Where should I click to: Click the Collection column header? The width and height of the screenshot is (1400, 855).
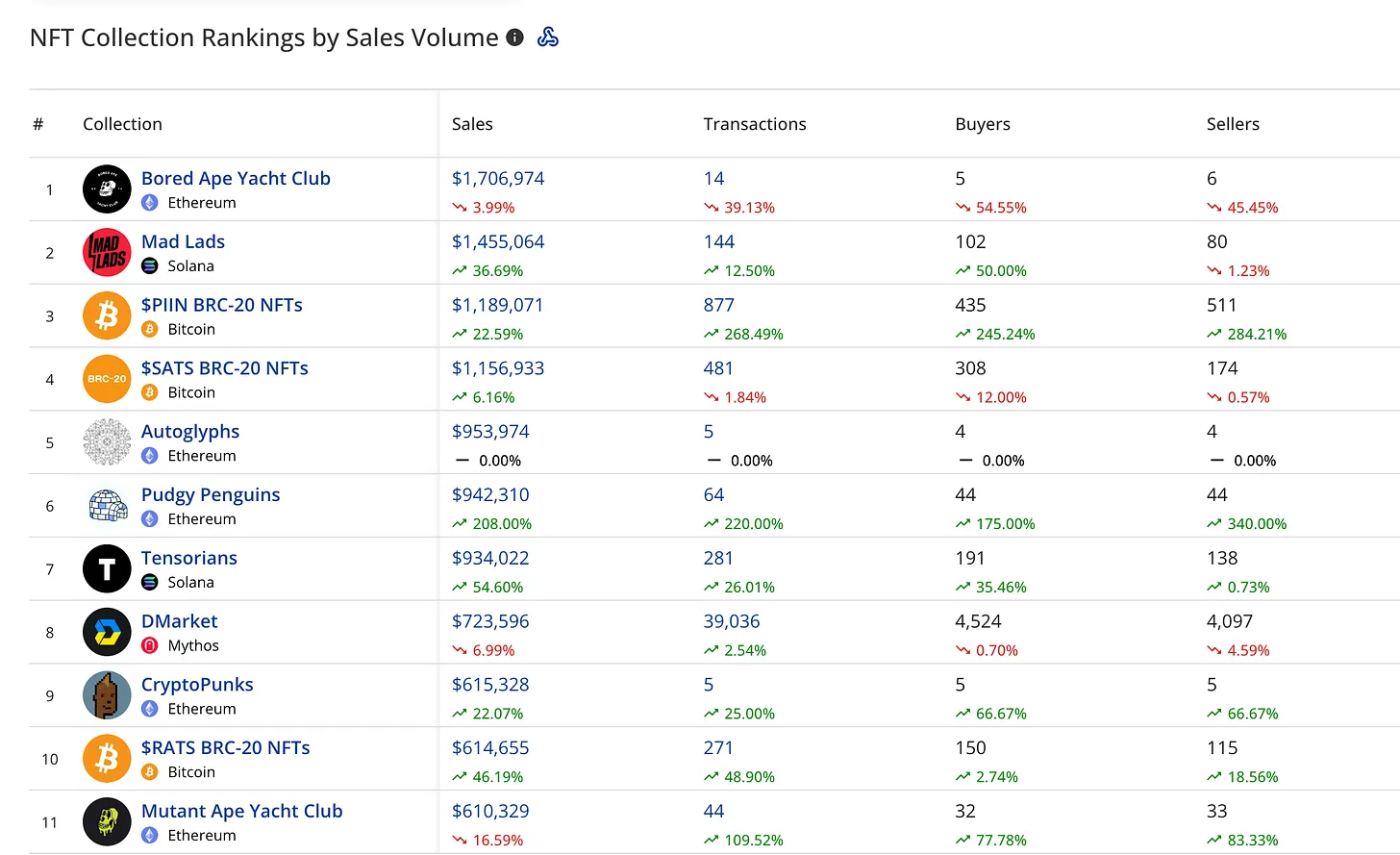coord(122,124)
